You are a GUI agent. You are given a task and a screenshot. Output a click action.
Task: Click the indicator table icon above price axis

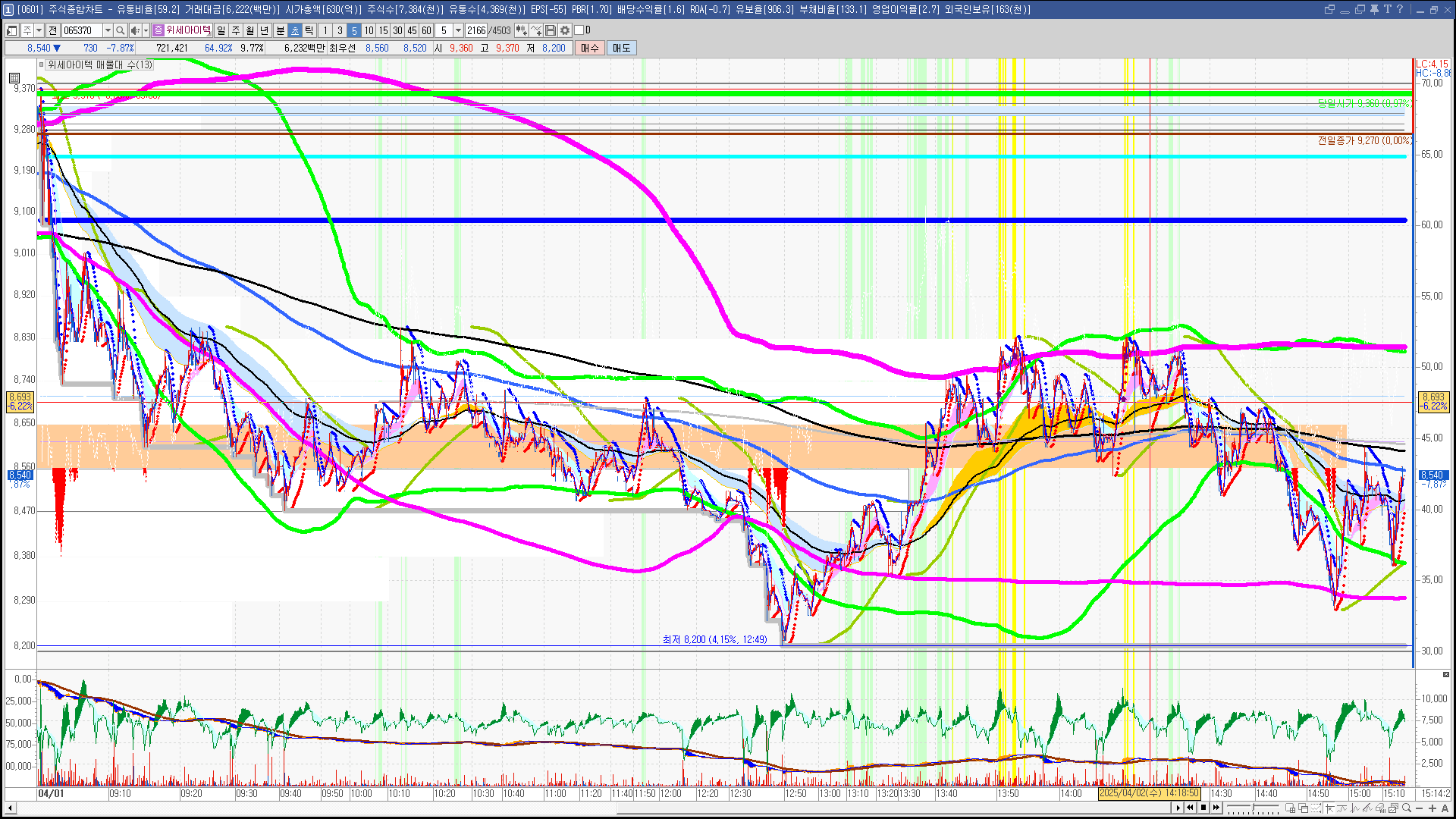pos(14,77)
